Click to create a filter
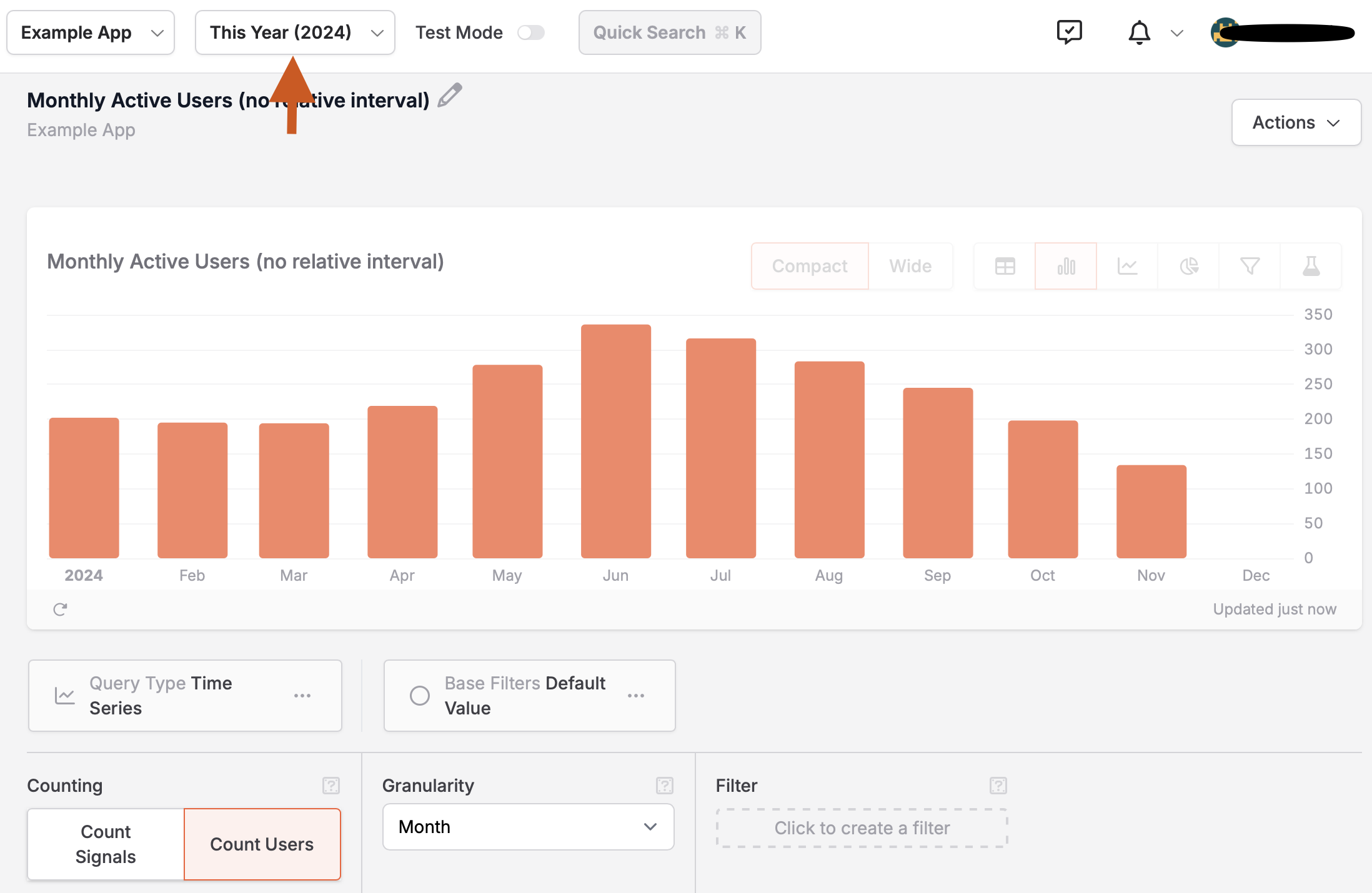1372x893 pixels. 862,828
